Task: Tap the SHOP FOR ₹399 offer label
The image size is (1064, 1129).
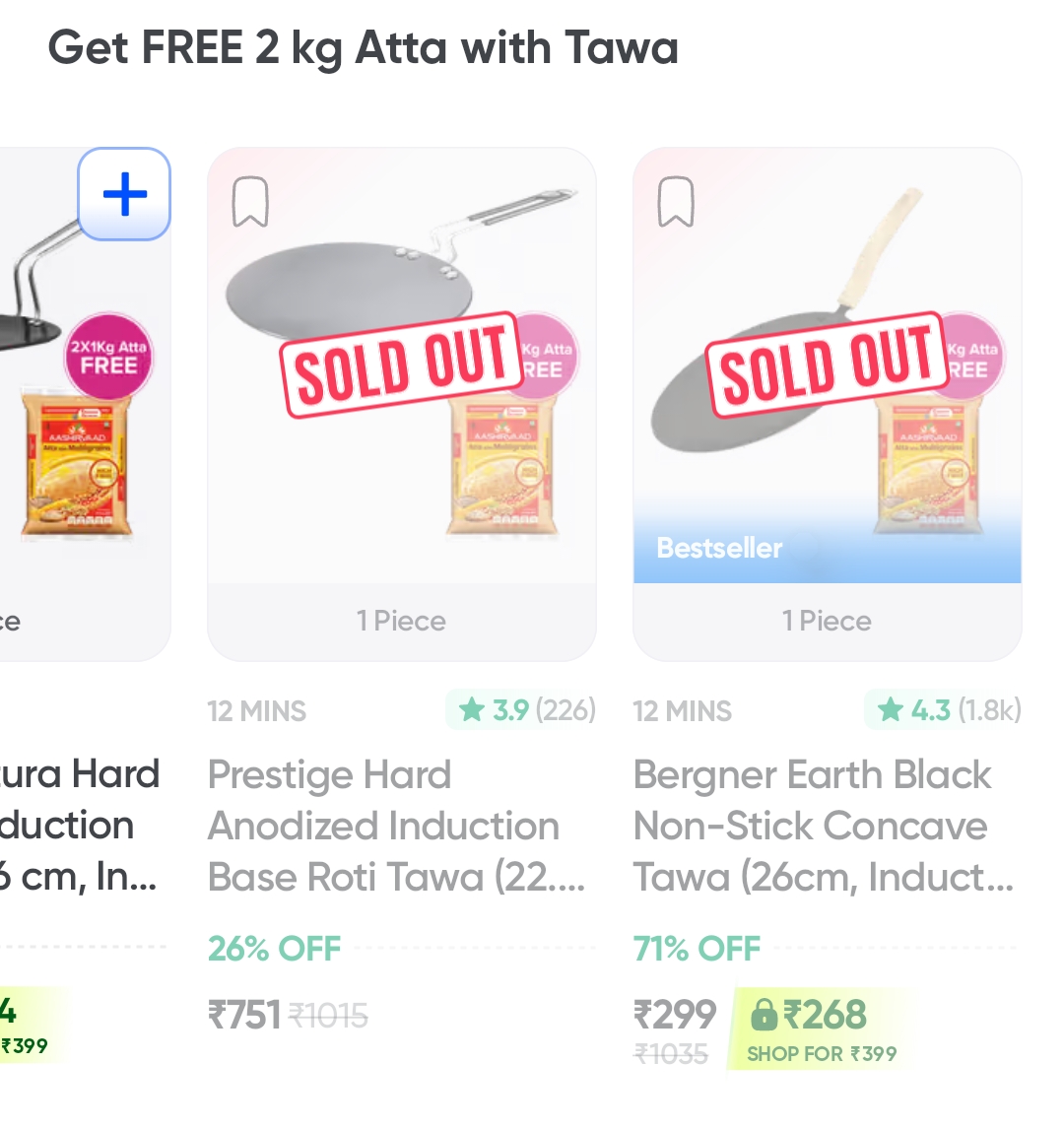Action: 822,1054
